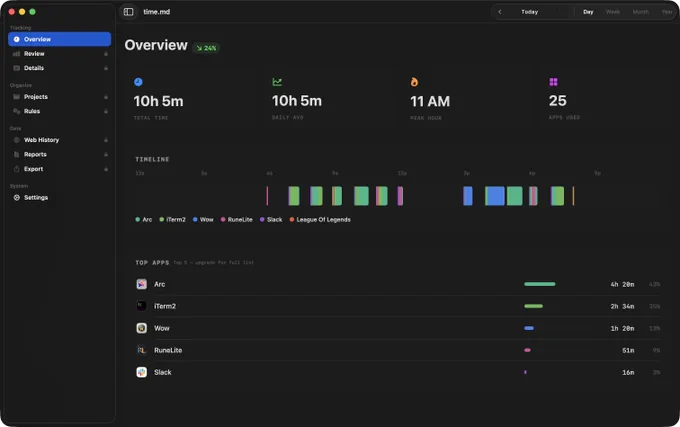
Task: Open the Review section
Action: pyautogui.click(x=59, y=54)
